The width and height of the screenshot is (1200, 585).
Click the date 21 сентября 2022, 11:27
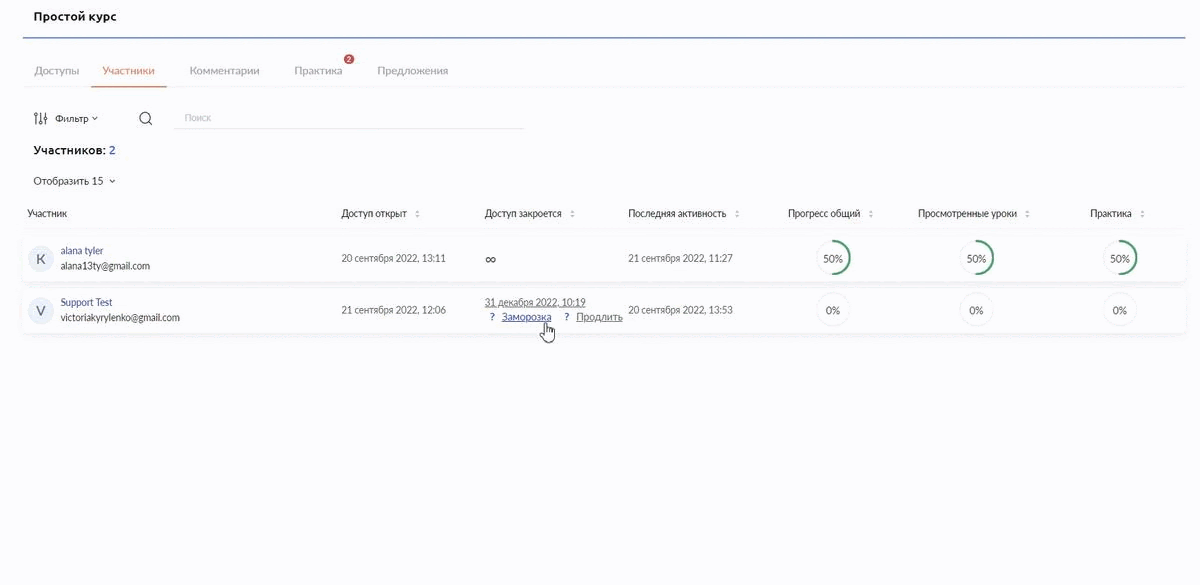click(x=680, y=258)
